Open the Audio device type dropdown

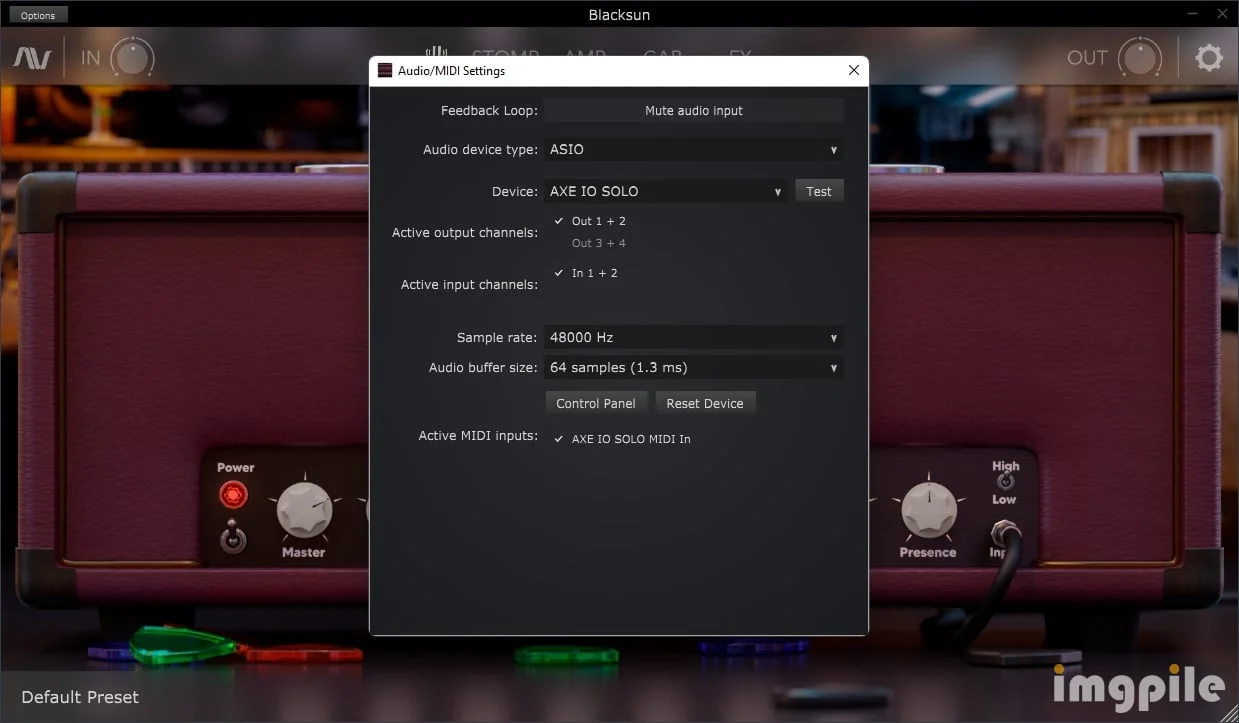click(x=693, y=150)
